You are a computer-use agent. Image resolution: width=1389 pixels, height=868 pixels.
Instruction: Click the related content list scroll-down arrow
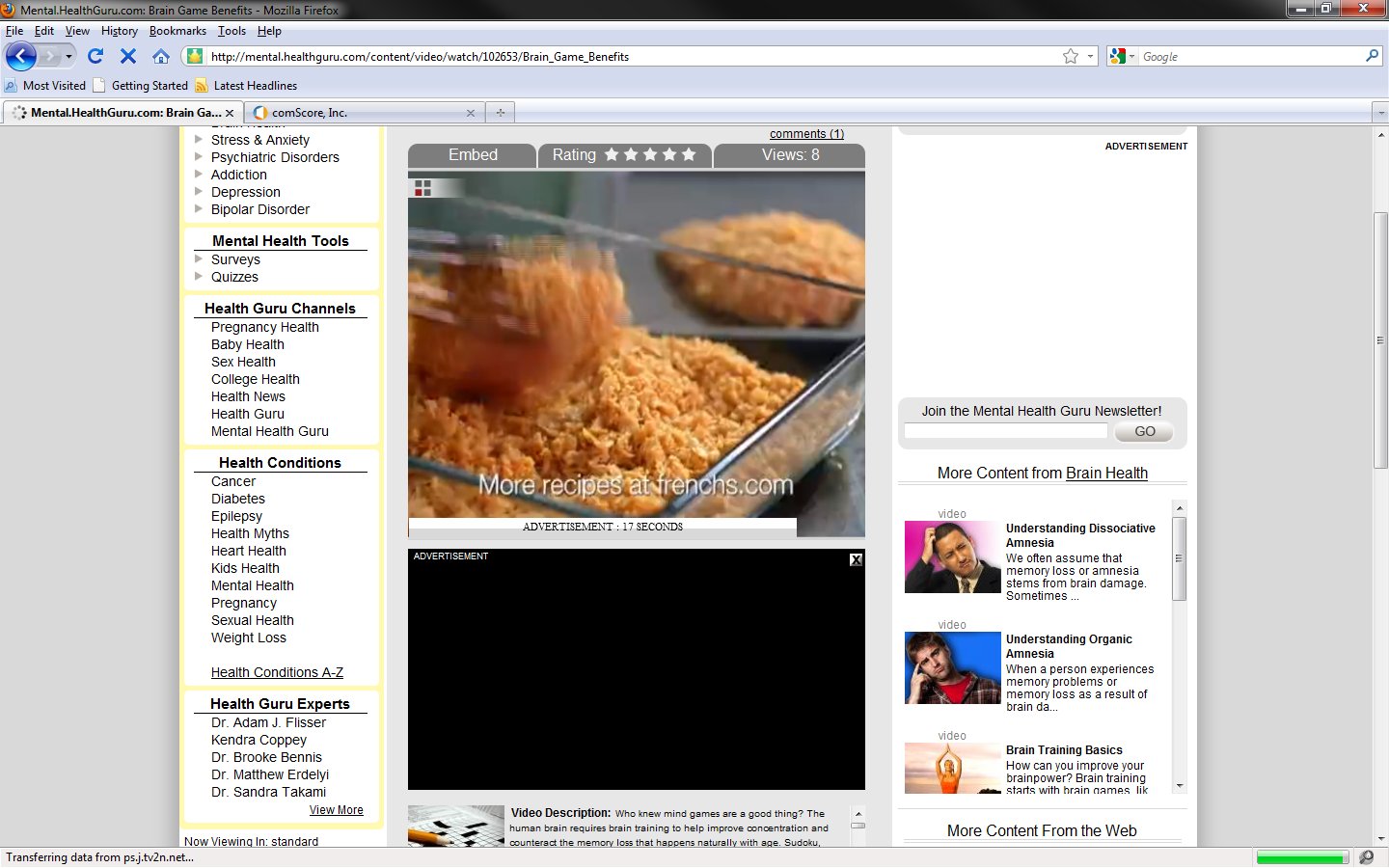point(1180,786)
